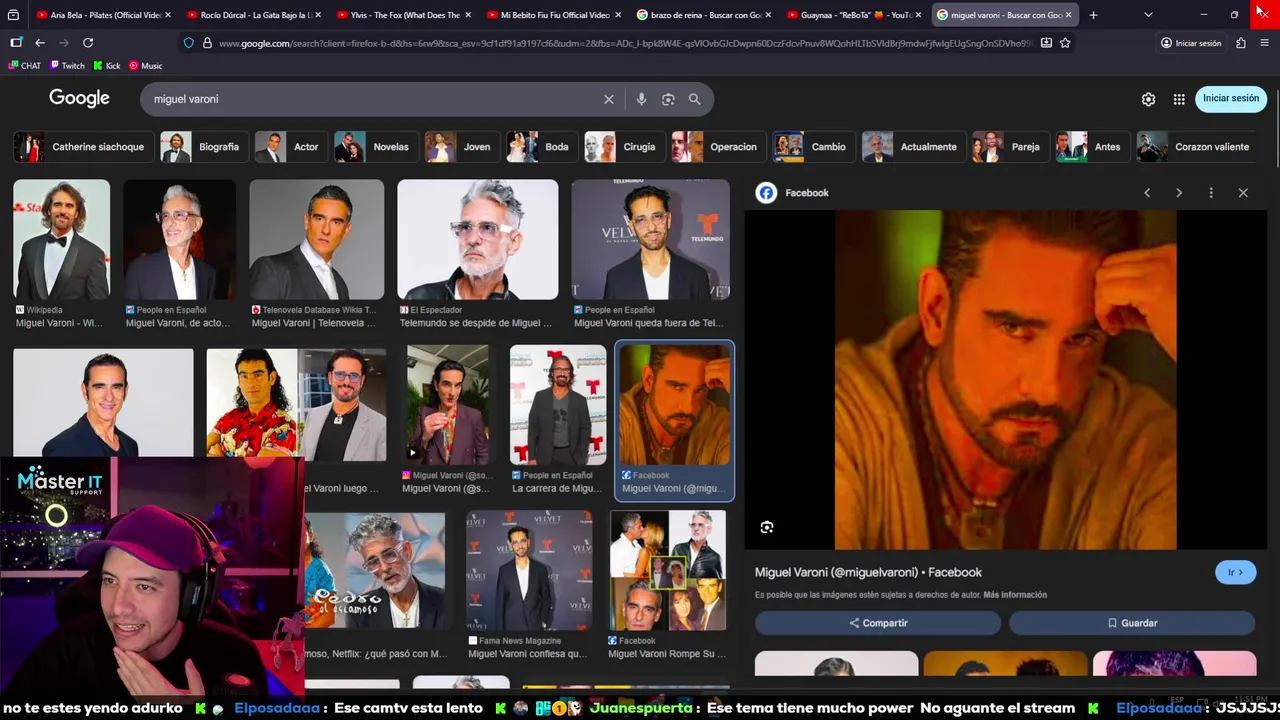The height and width of the screenshot is (720, 1280).
Task: Start voice search with the microphone icon
Action: [x=641, y=99]
